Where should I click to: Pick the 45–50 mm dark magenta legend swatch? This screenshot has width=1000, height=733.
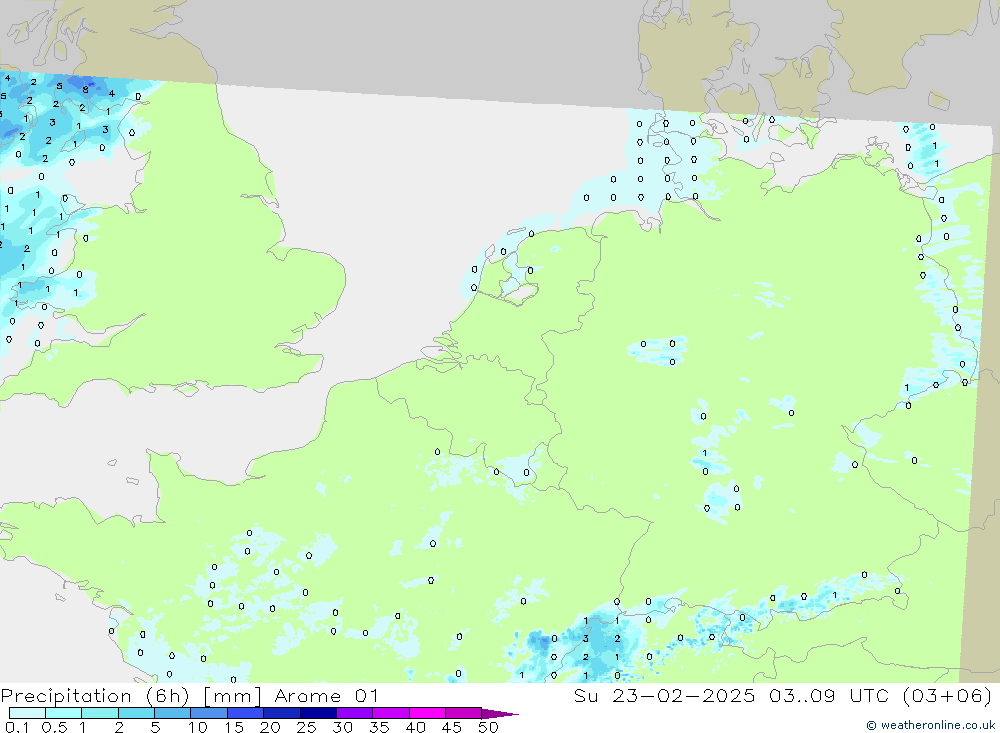pos(464,713)
